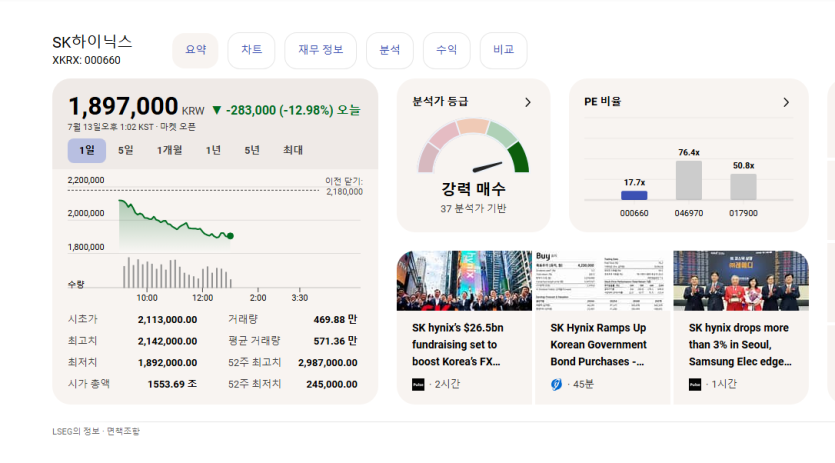Click the green down-triangle price change icon

point(217,110)
